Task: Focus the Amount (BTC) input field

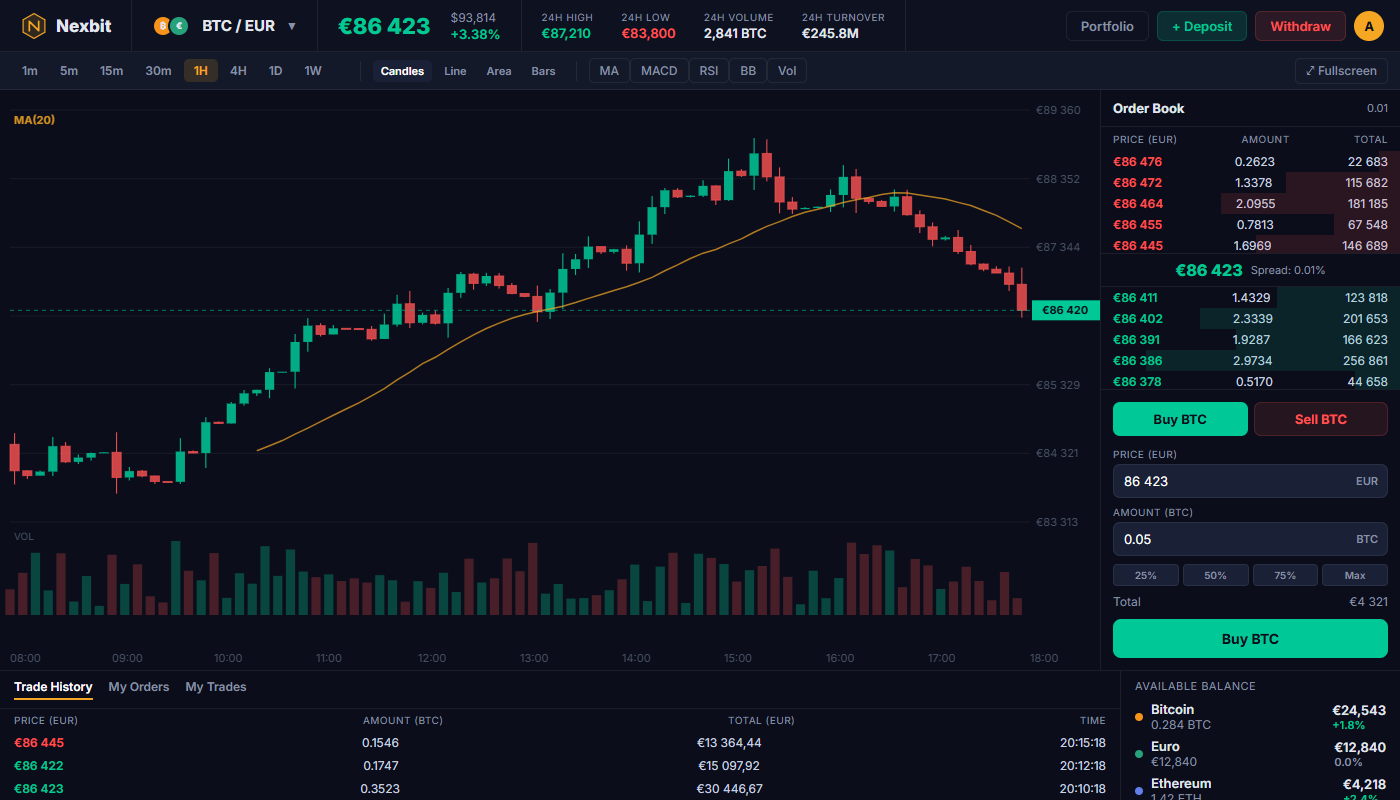Action: tap(1250, 539)
